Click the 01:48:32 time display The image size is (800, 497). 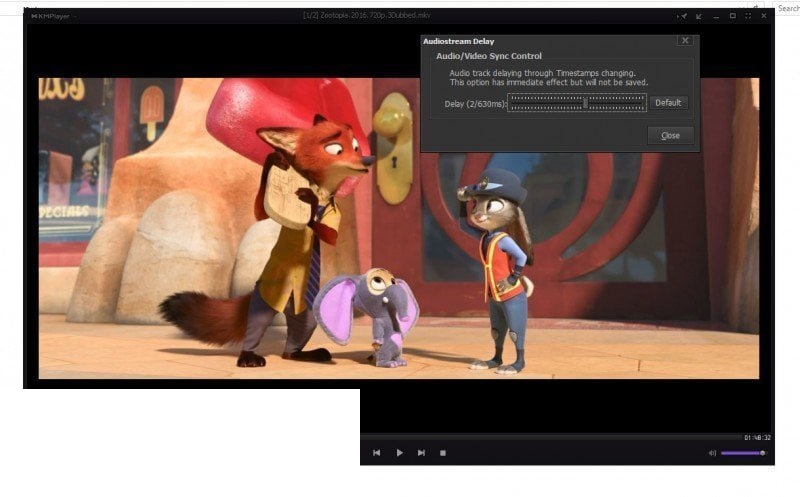[757, 437]
